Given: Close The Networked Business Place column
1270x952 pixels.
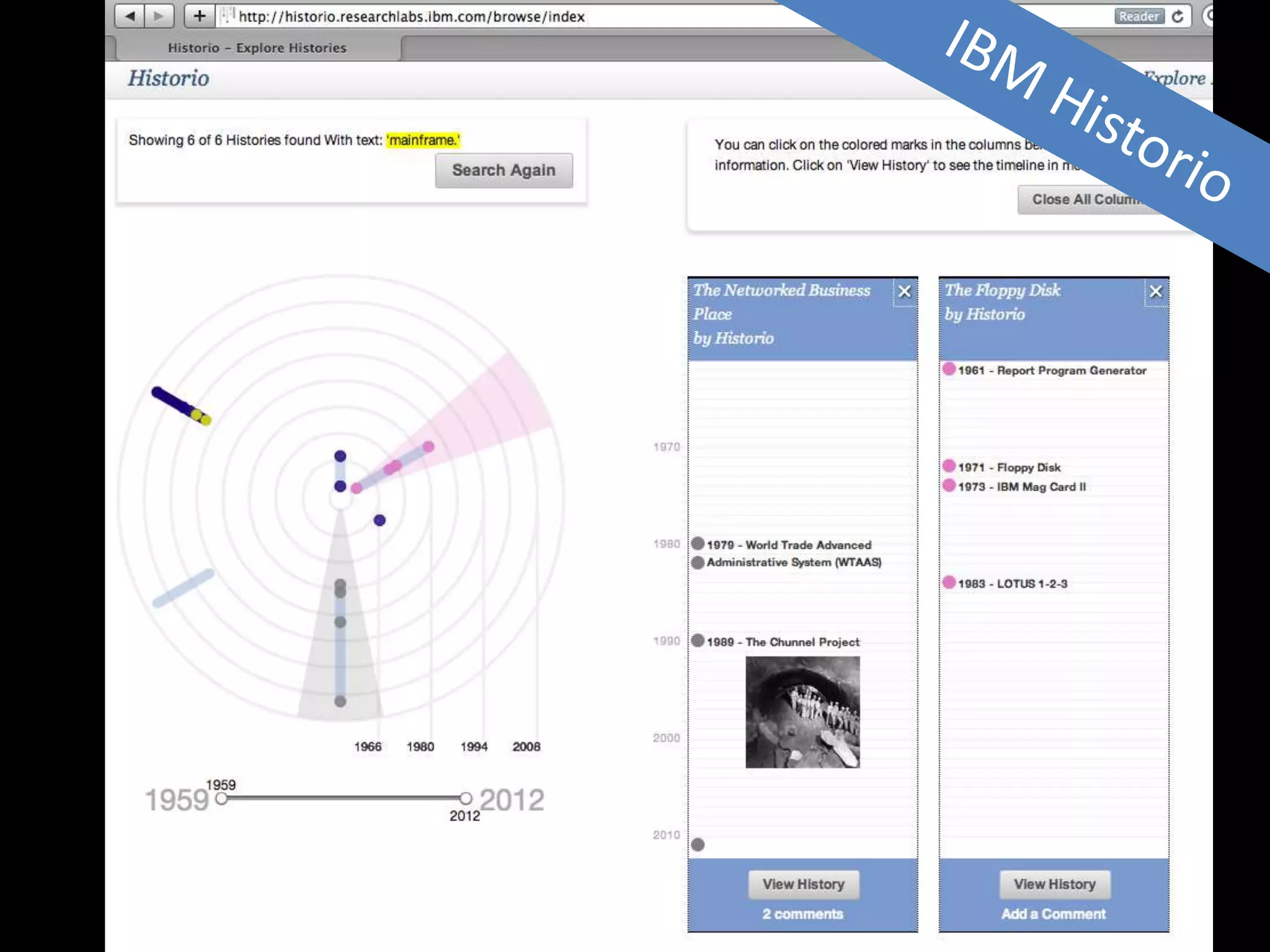Looking at the screenshot, I should tap(904, 291).
